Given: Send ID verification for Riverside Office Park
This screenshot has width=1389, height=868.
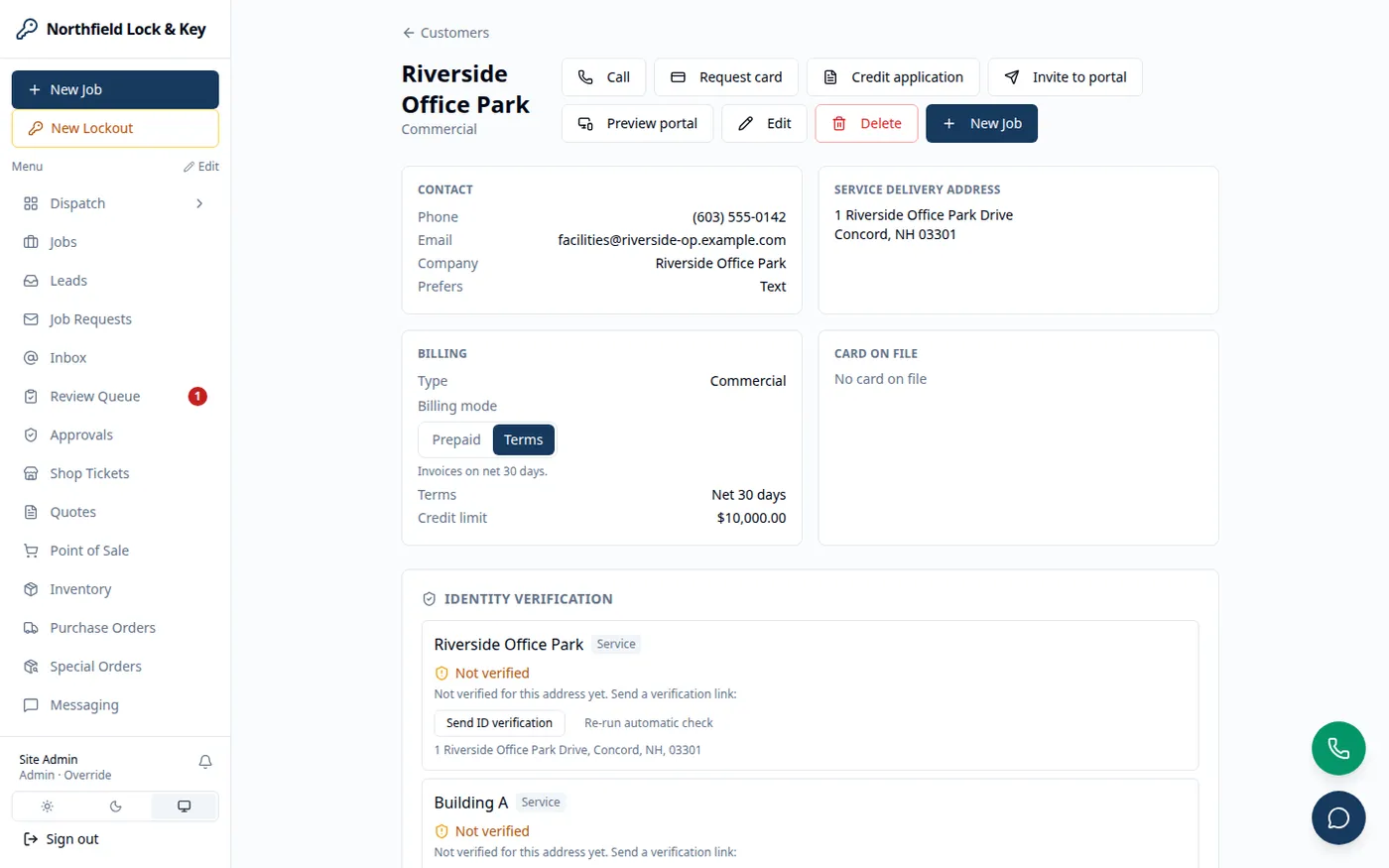Looking at the screenshot, I should click(x=499, y=723).
